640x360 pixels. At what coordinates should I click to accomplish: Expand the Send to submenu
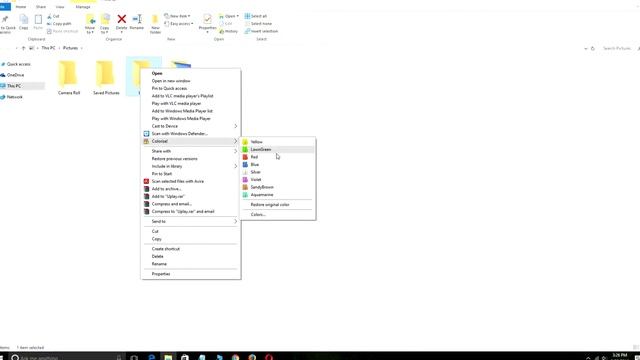[191, 221]
